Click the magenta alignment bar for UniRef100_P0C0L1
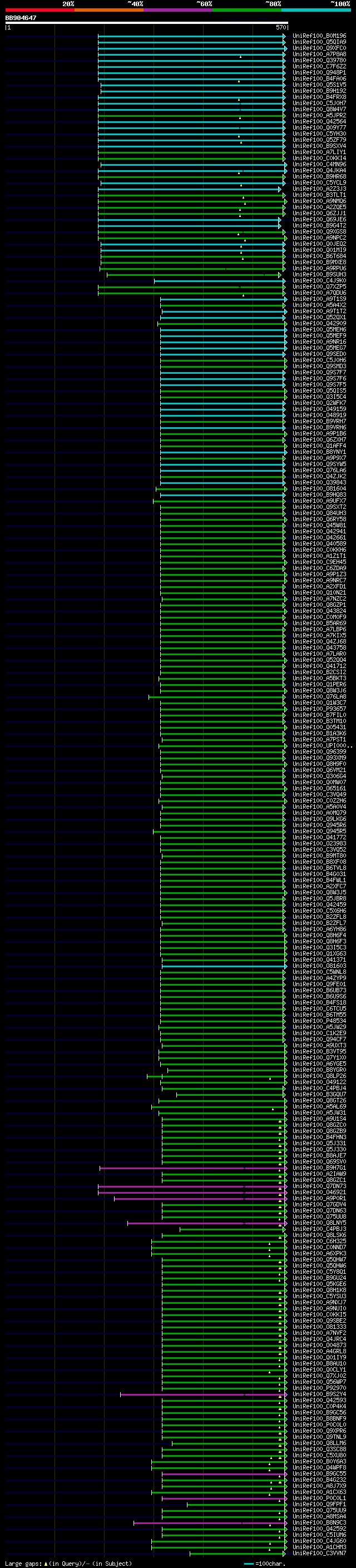This screenshot has width=356, height=1568. click(x=225, y=1498)
